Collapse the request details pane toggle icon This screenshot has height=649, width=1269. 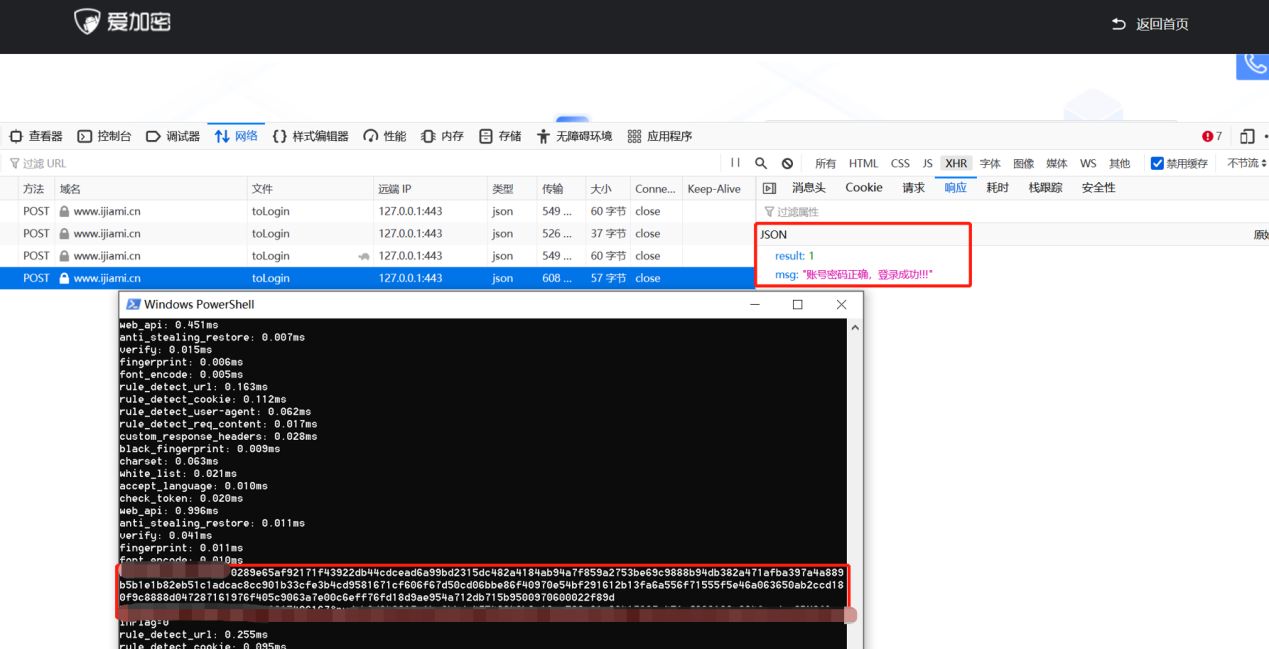769,188
